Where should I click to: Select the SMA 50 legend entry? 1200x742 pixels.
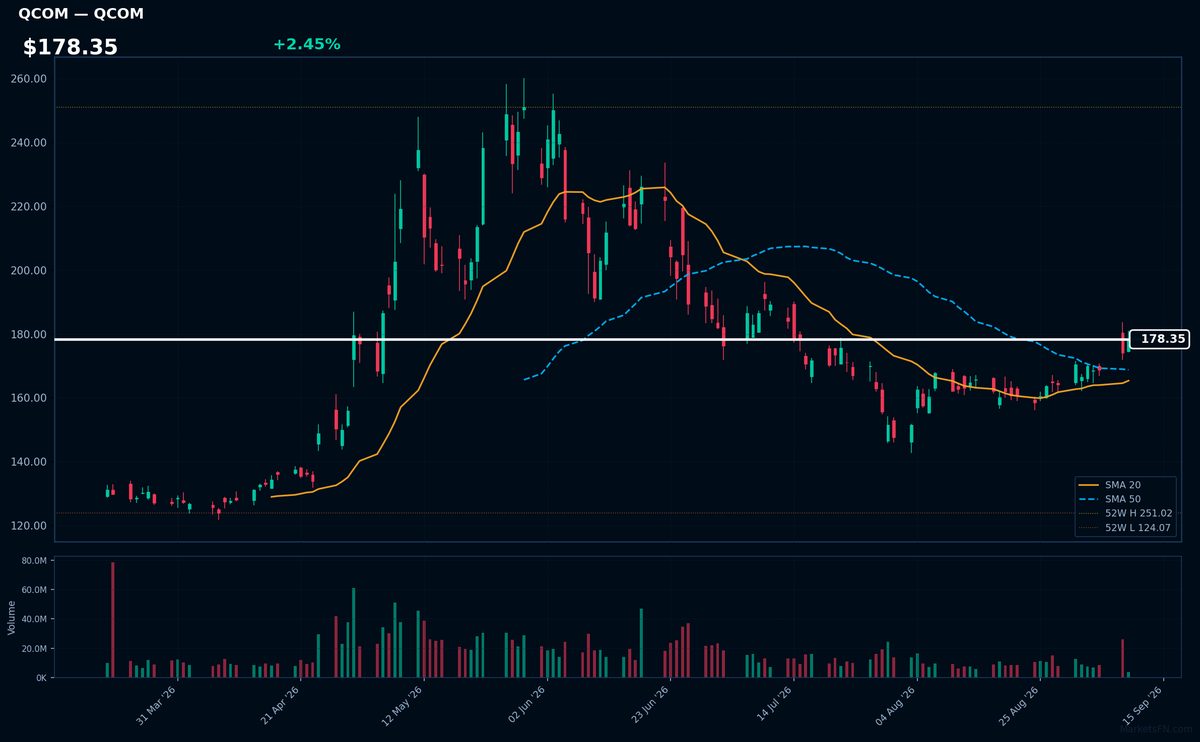(x=1110, y=498)
